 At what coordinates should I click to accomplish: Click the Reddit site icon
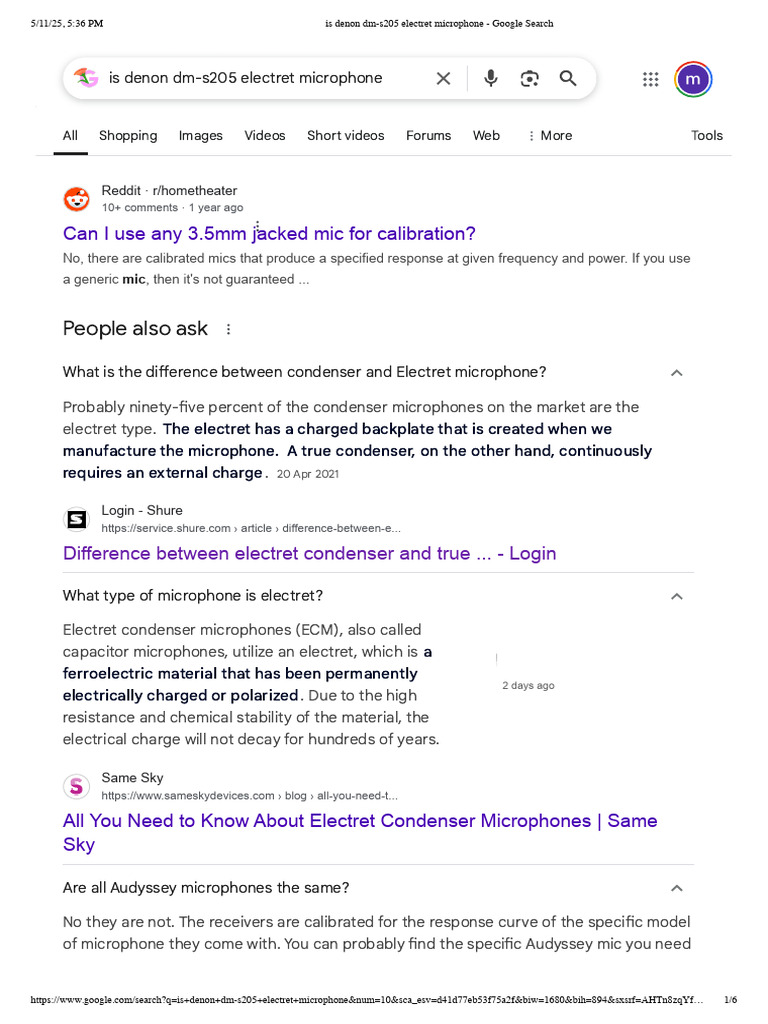tap(76, 199)
